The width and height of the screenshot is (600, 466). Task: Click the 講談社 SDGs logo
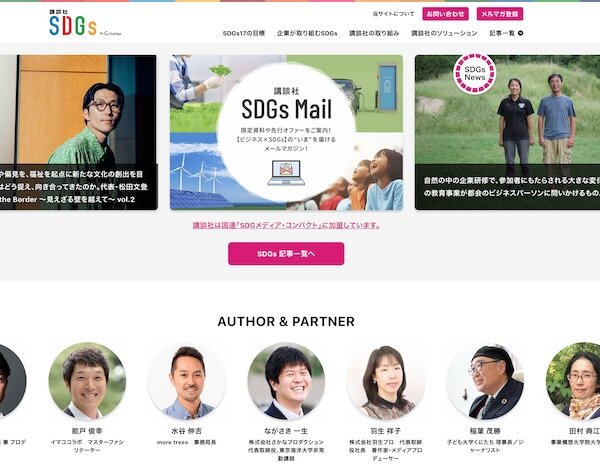pyautogui.click(x=85, y=23)
